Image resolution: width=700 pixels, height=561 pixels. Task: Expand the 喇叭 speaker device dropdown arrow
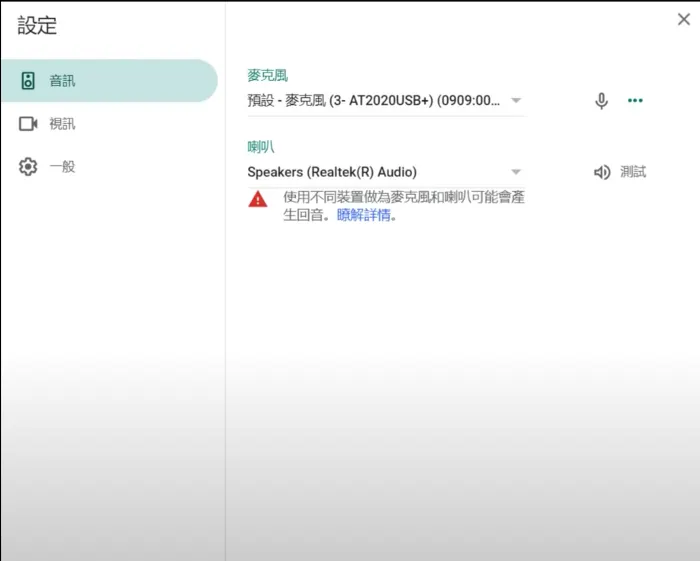516,172
